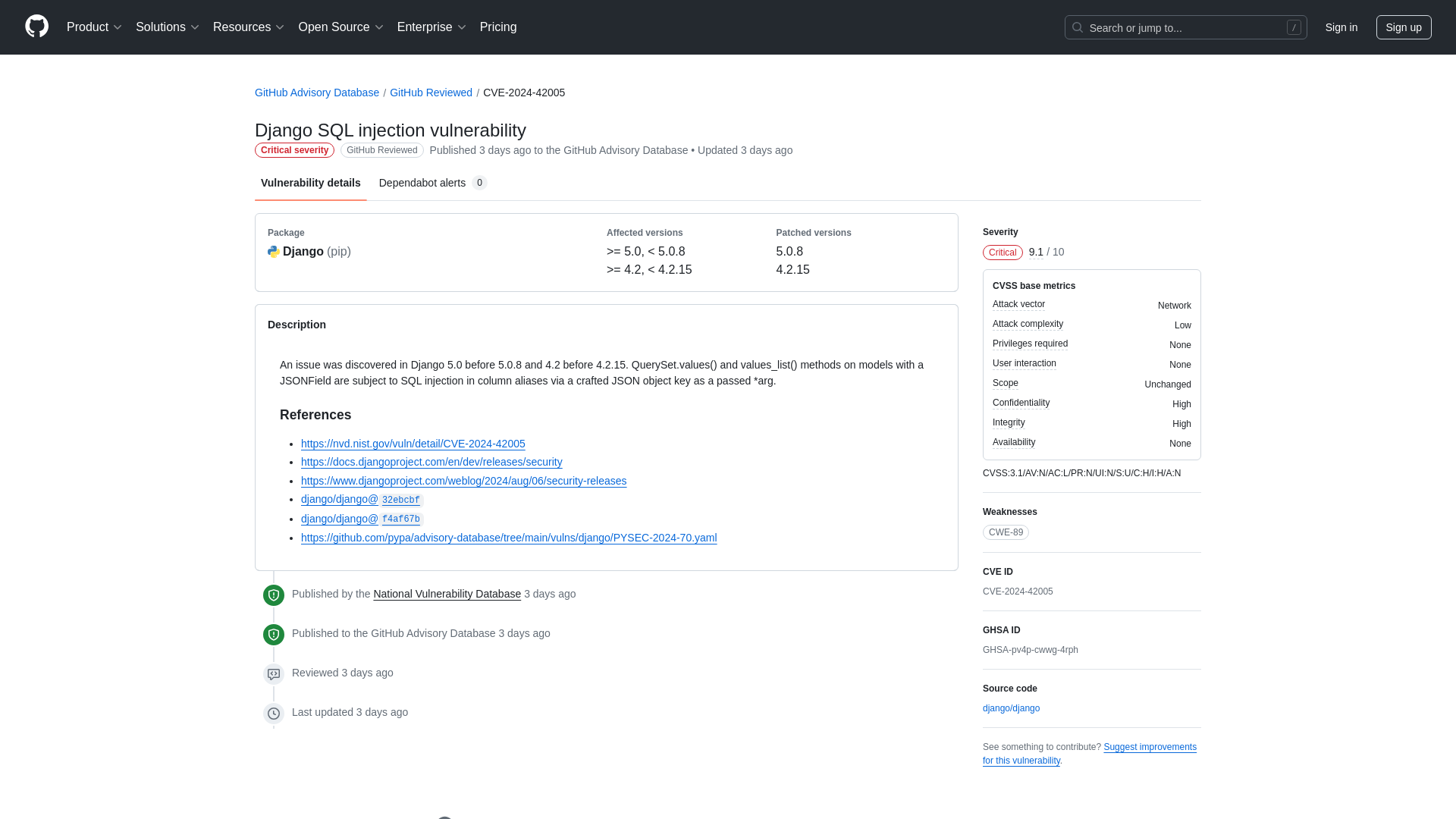The width and height of the screenshot is (1456, 819).
Task: Click the GitHub logo icon
Action: pos(36,27)
